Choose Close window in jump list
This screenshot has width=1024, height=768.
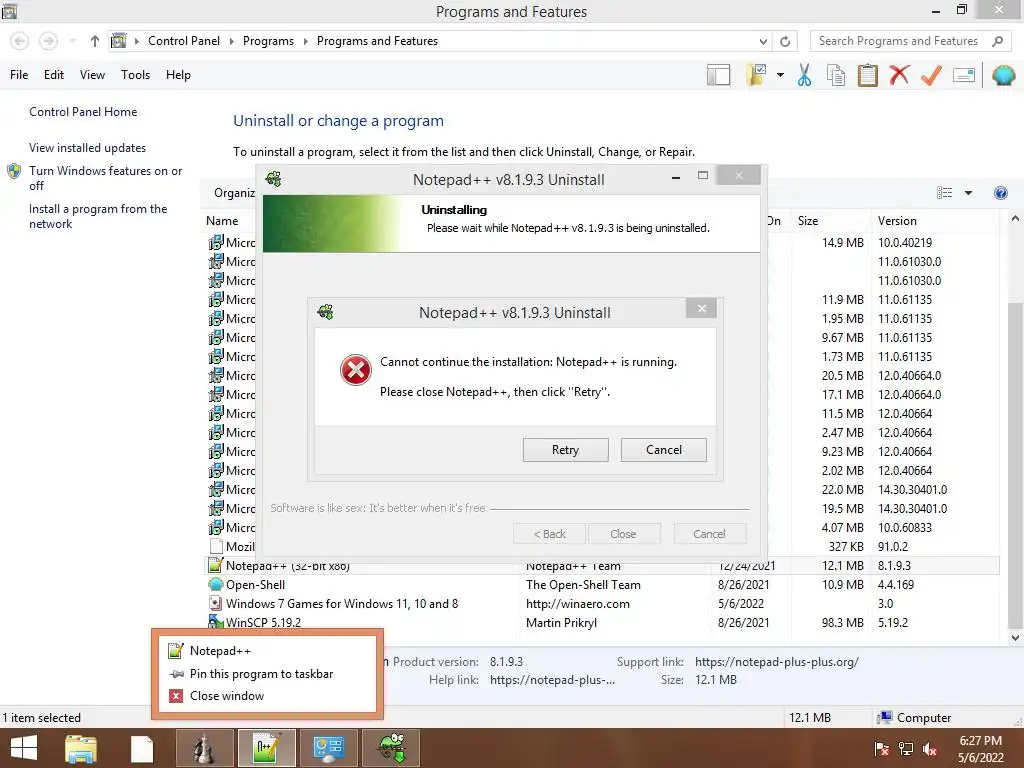[266, 696]
